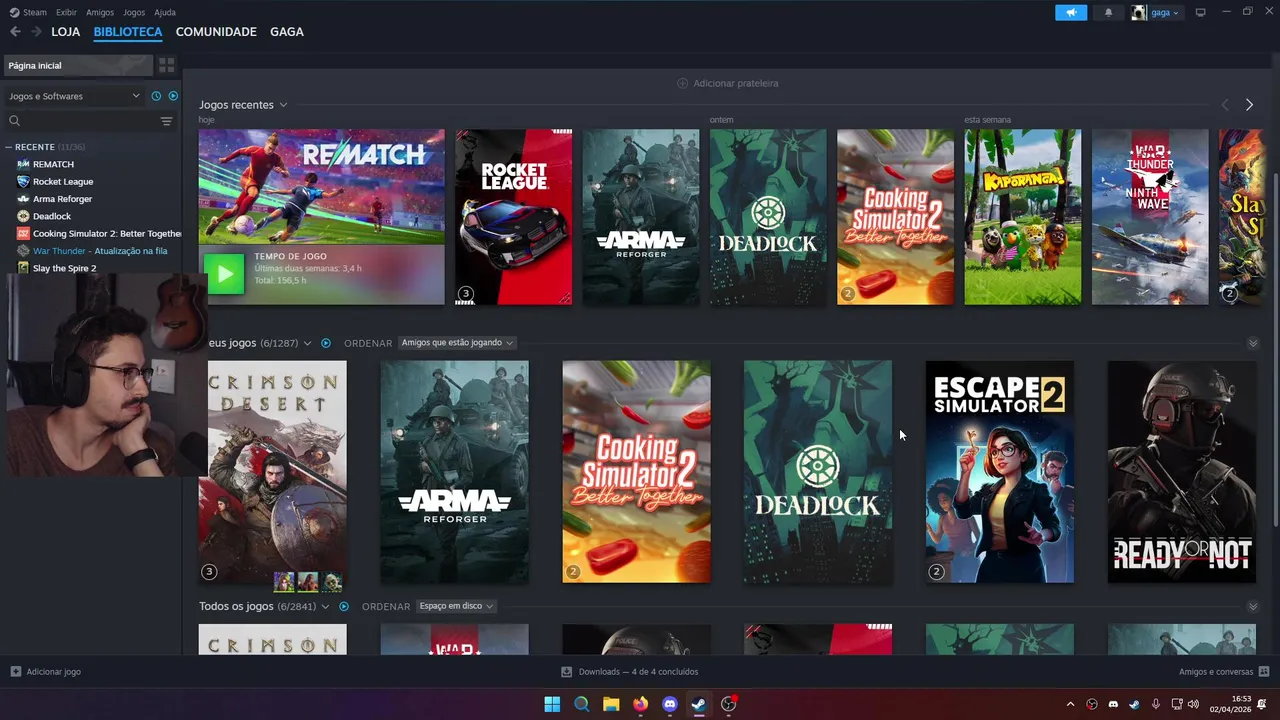Open the Ajuda menu
This screenshot has height=720, width=1280.
165,12
